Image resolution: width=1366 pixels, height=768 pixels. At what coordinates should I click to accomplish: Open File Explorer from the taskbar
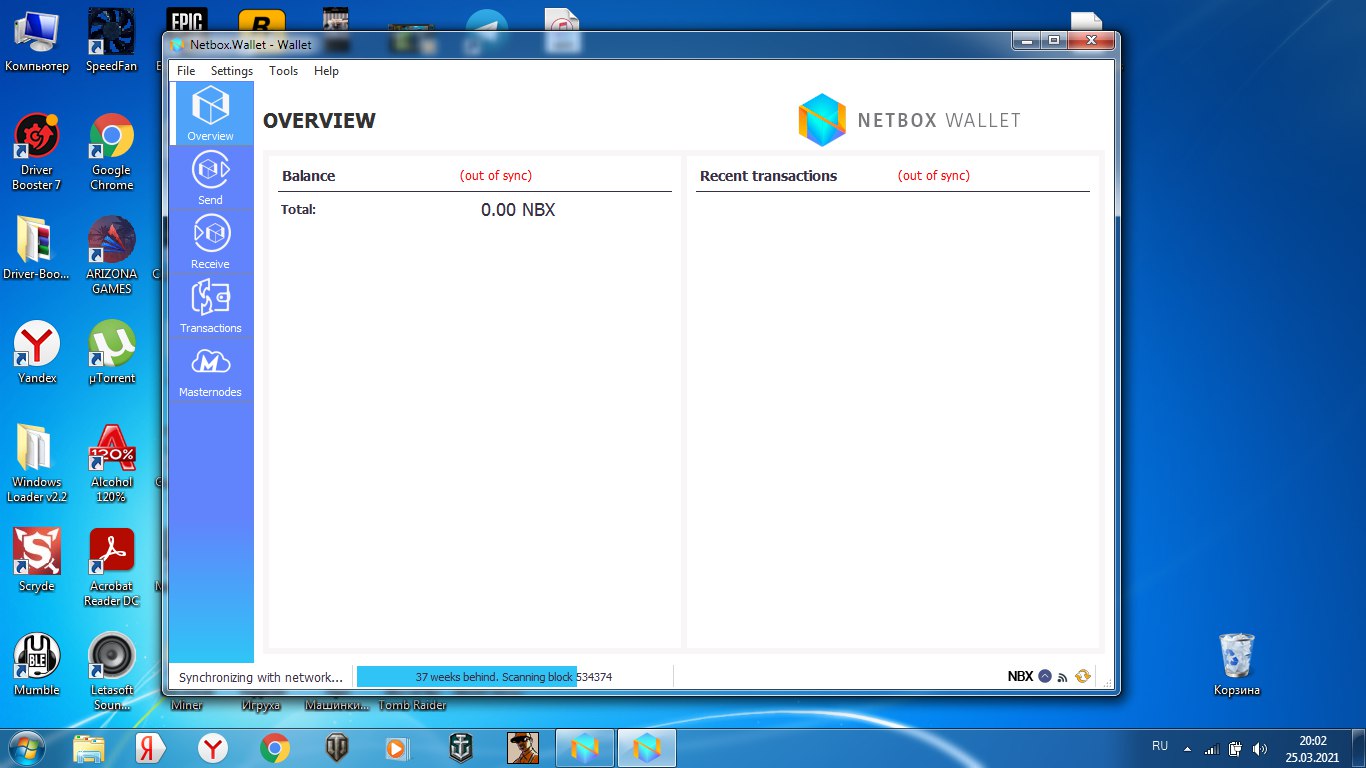89,748
